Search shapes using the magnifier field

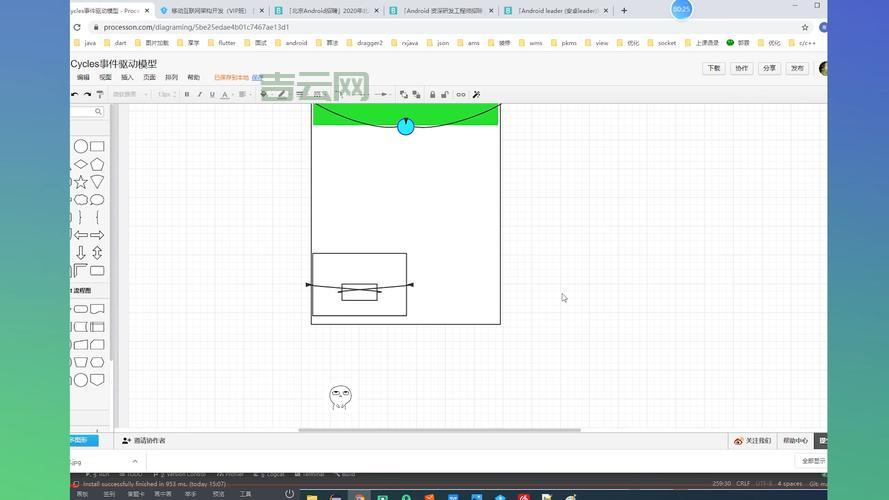87,112
